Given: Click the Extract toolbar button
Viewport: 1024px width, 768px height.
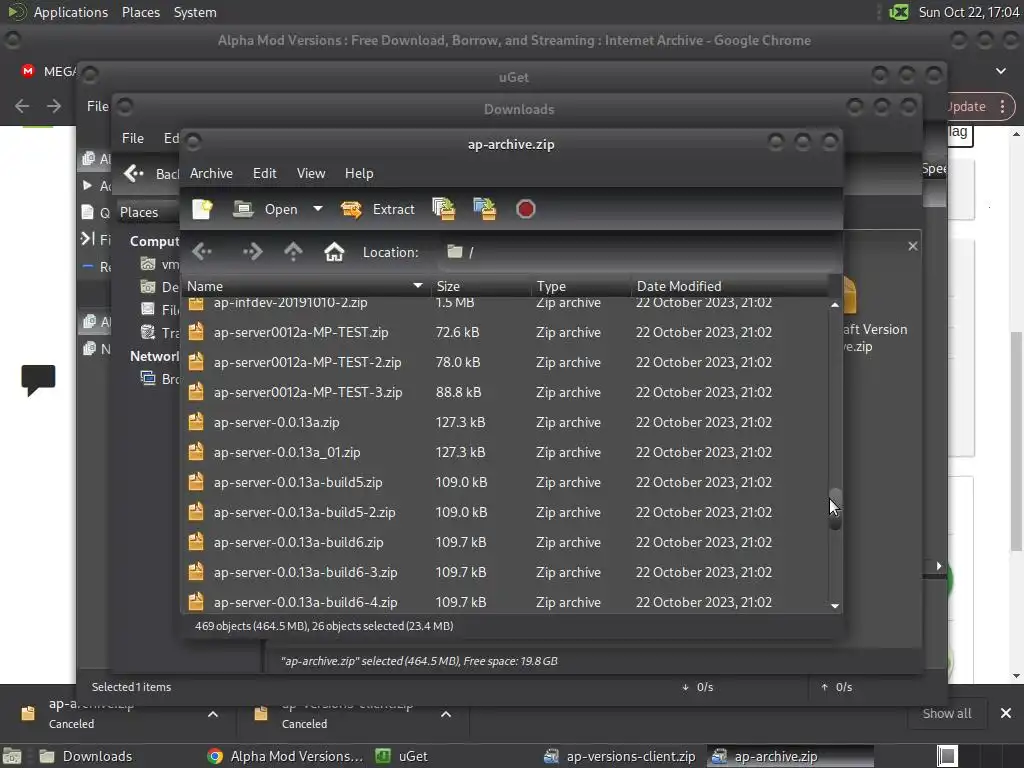Looking at the screenshot, I should (x=377, y=210).
